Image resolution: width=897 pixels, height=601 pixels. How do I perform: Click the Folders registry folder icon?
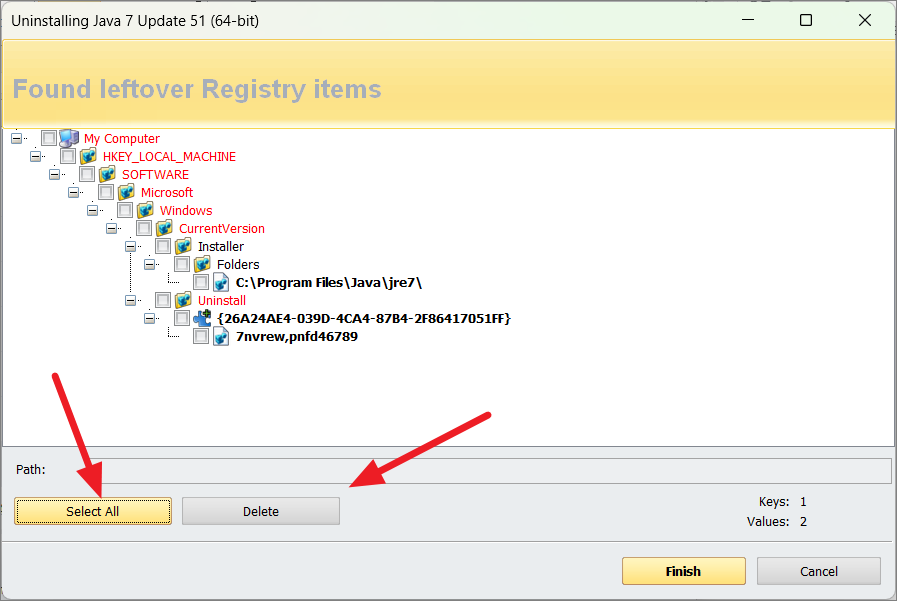(202, 264)
